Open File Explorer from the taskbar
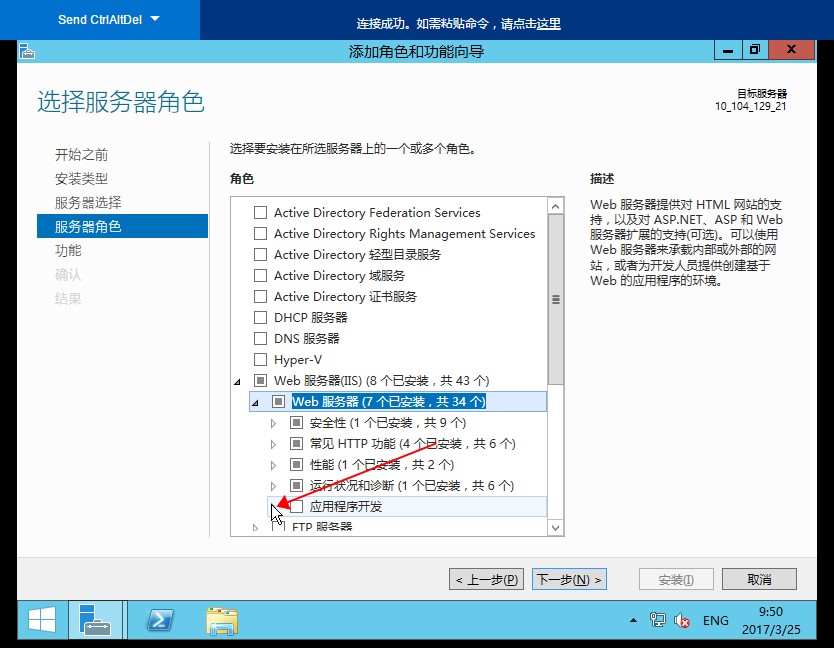 pos(222,621)
